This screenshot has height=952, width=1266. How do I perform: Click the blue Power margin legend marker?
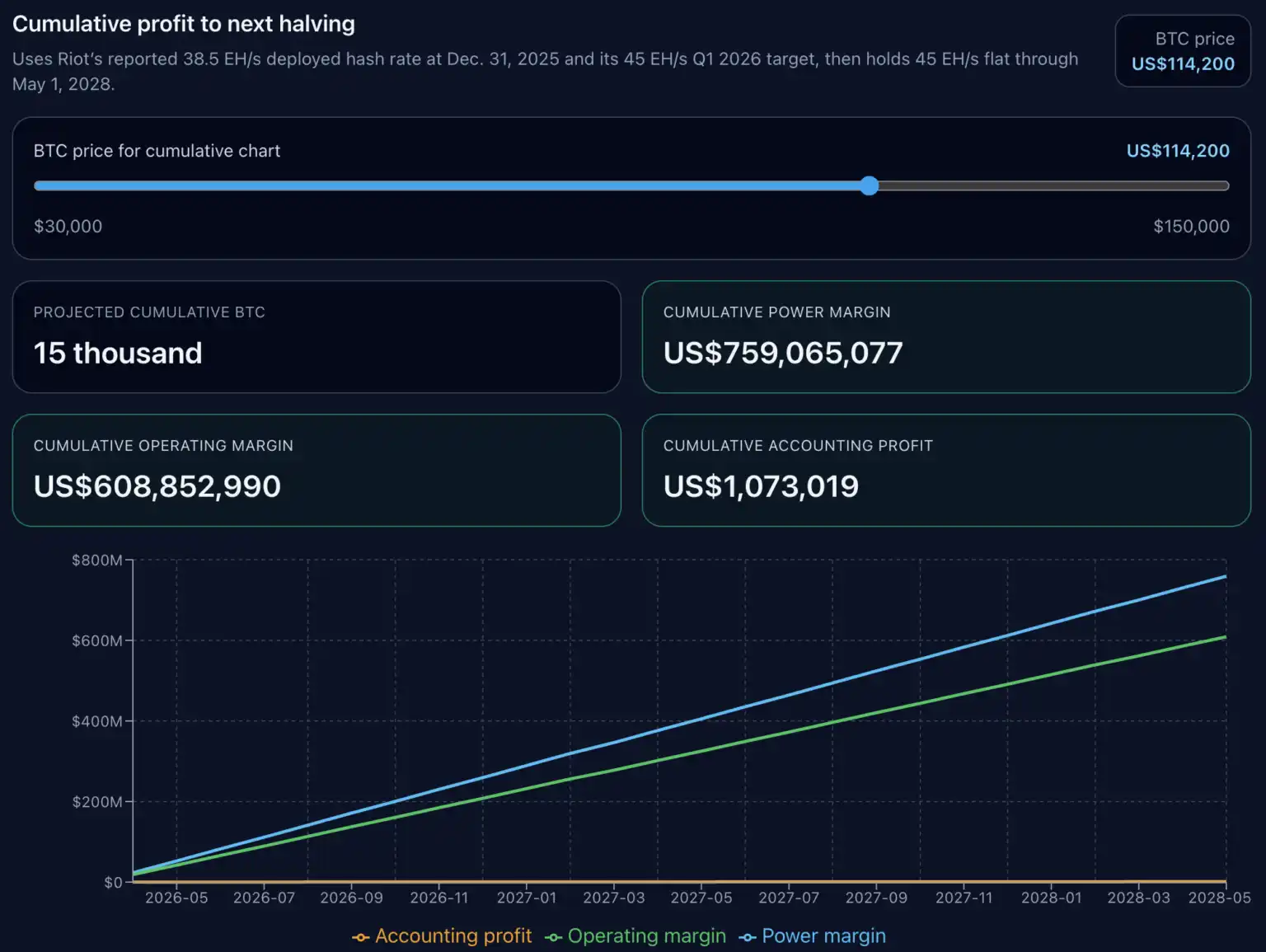pos(748,937)
